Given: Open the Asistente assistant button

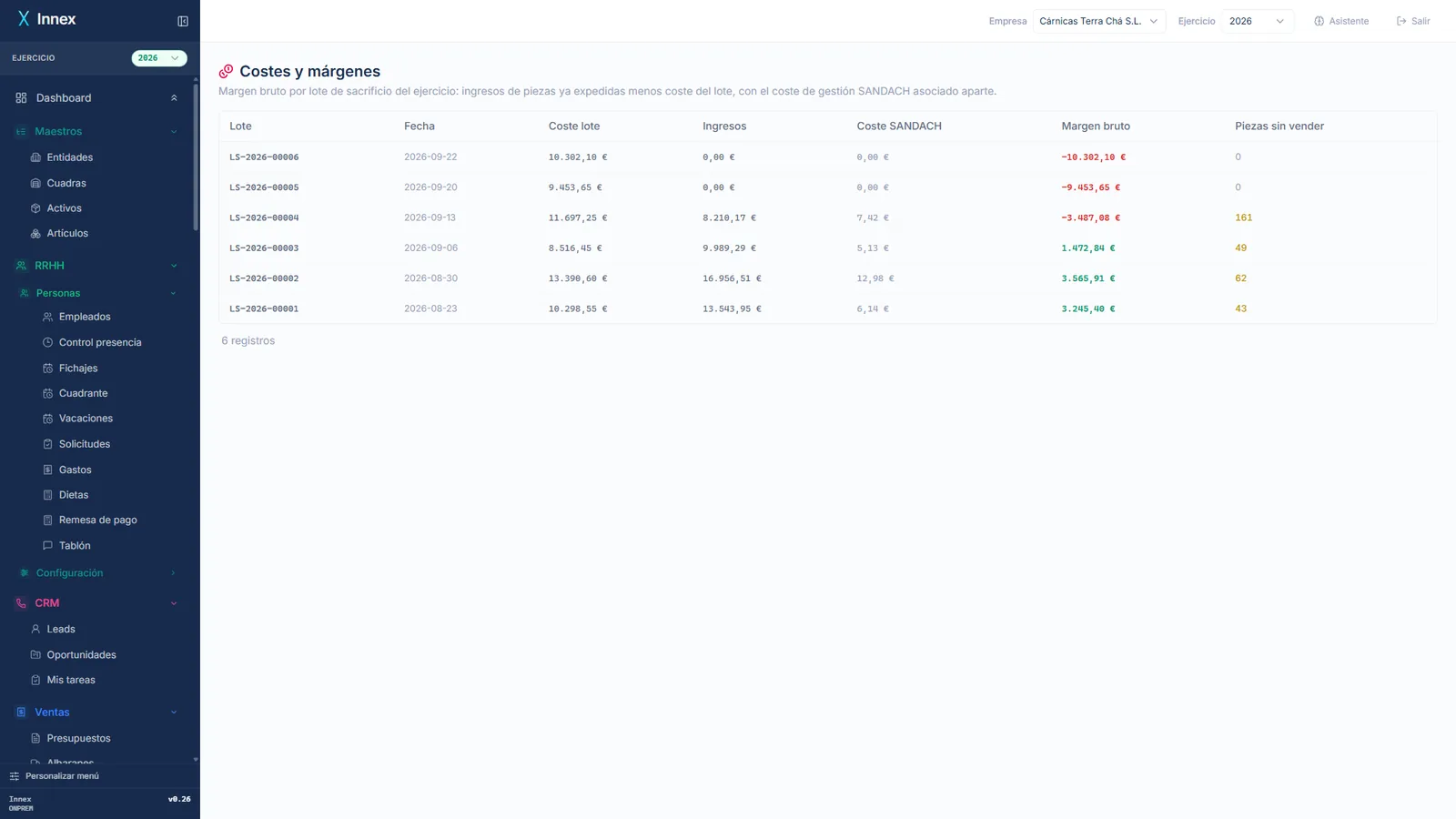Looking at the screenshot, I should pyautogui.click(x=1341, y=21).
